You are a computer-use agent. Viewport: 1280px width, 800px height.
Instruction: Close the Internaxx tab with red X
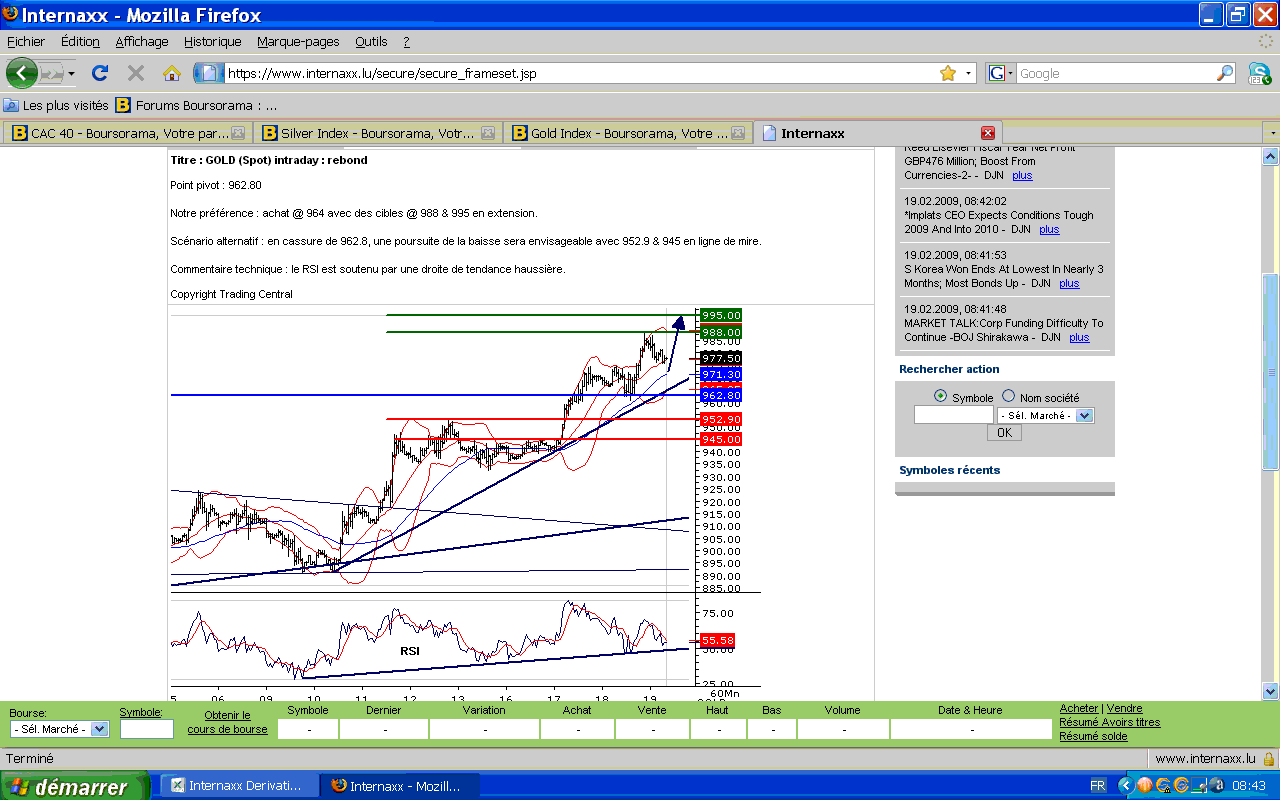point(988,133)
